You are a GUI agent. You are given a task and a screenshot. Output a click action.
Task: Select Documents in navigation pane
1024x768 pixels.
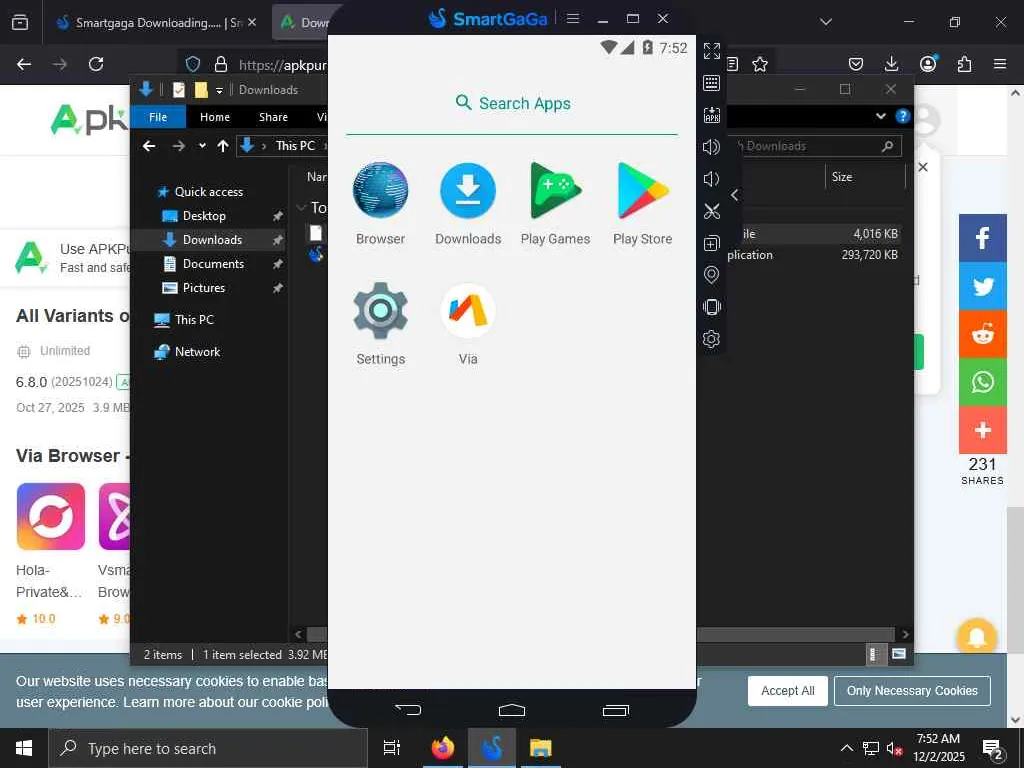(204, 264)
